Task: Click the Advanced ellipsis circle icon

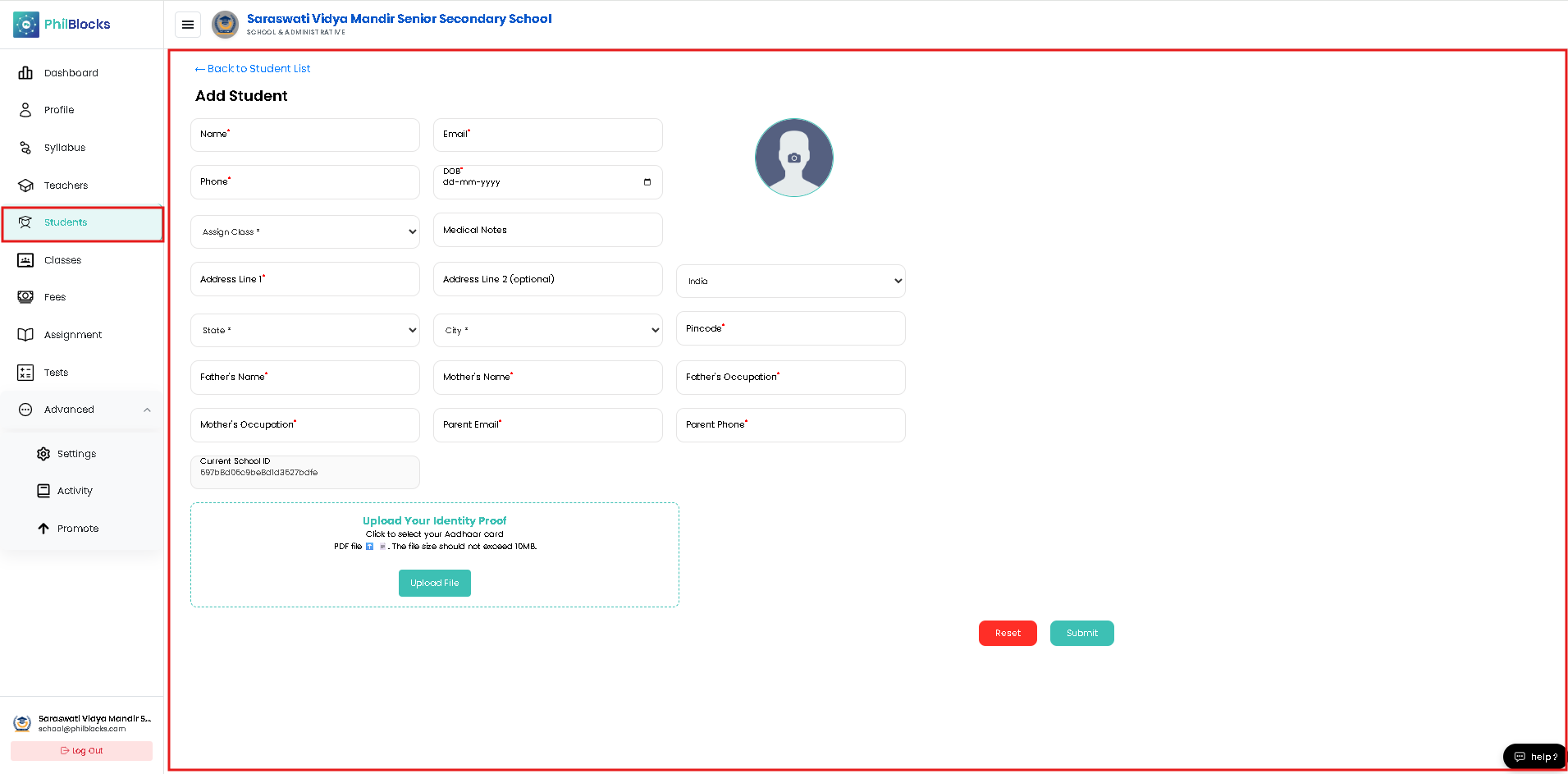Action: click(x=25, y=410)
